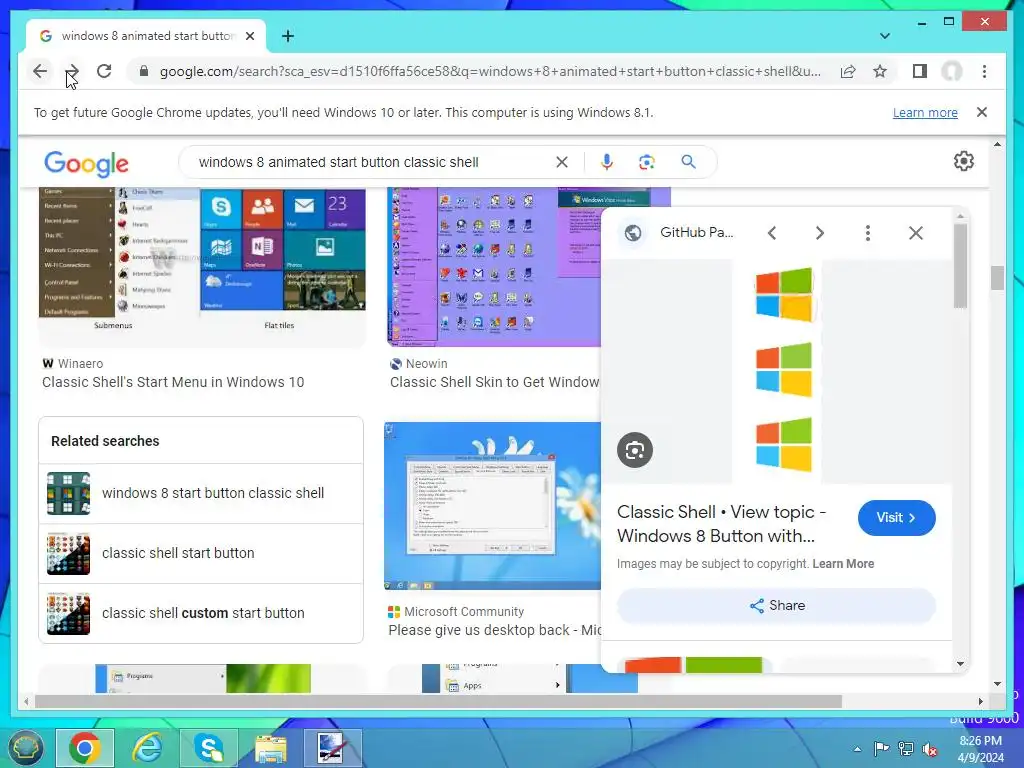Screen dimensions: 1024x768
Task: Open Chrome three-dot menu
Action: 984,71
